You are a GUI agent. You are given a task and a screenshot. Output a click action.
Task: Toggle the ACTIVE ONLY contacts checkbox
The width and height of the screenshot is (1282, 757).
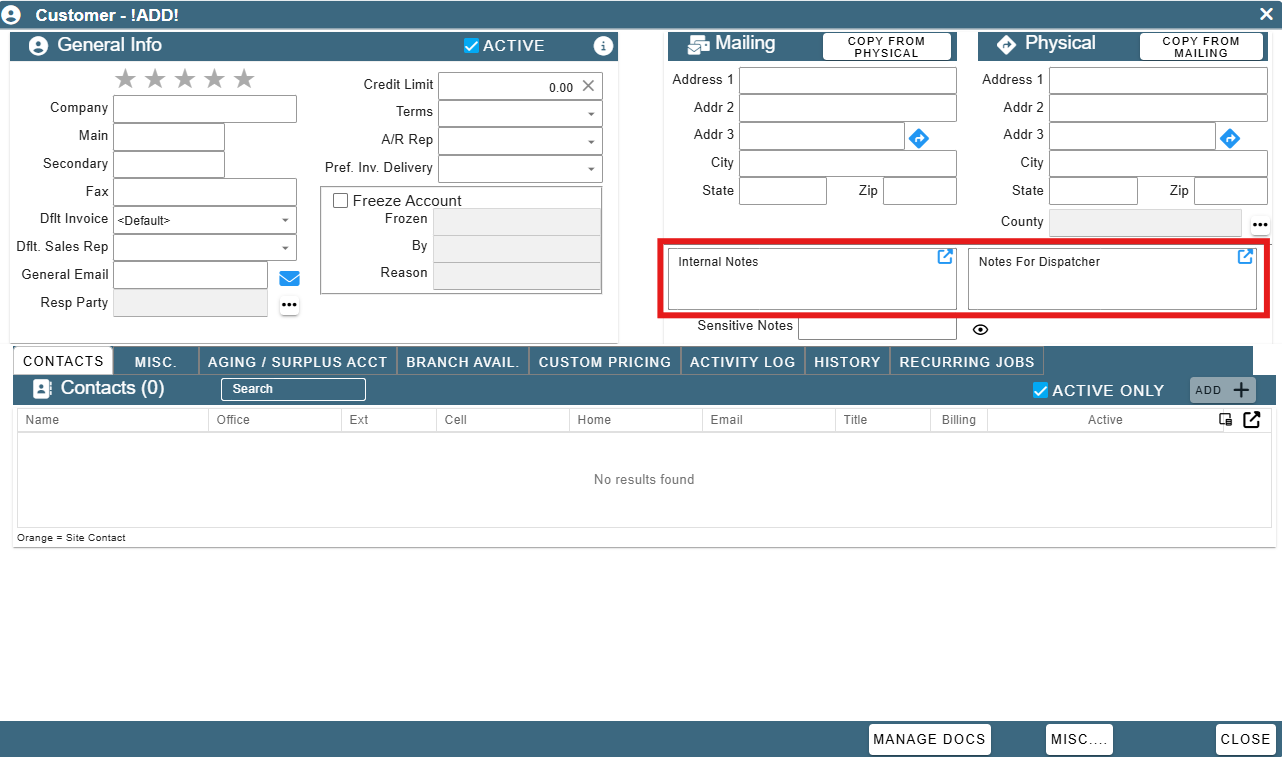click(1040, 391)
